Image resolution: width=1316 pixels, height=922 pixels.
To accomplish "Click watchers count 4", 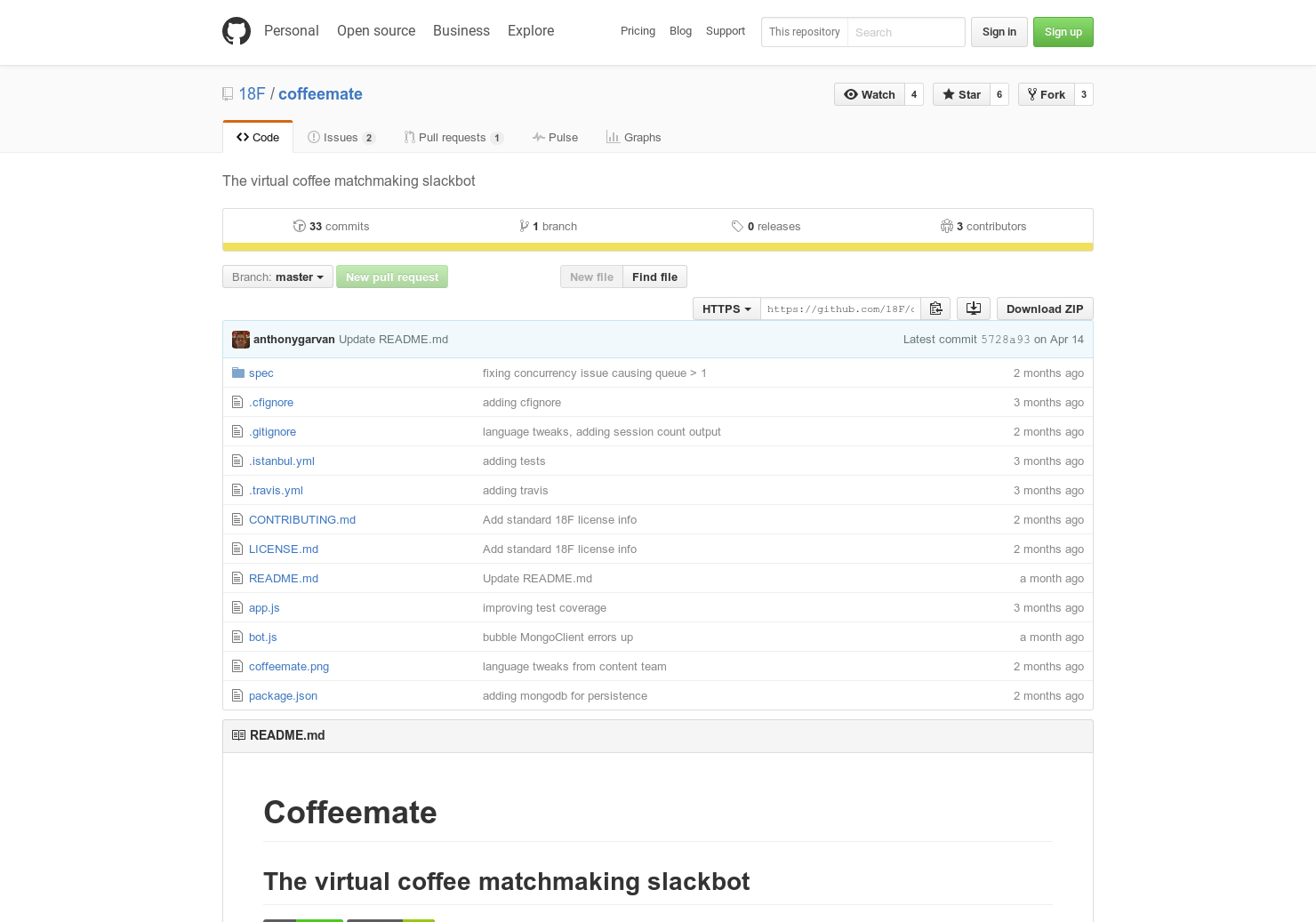I will click(914, 94).
